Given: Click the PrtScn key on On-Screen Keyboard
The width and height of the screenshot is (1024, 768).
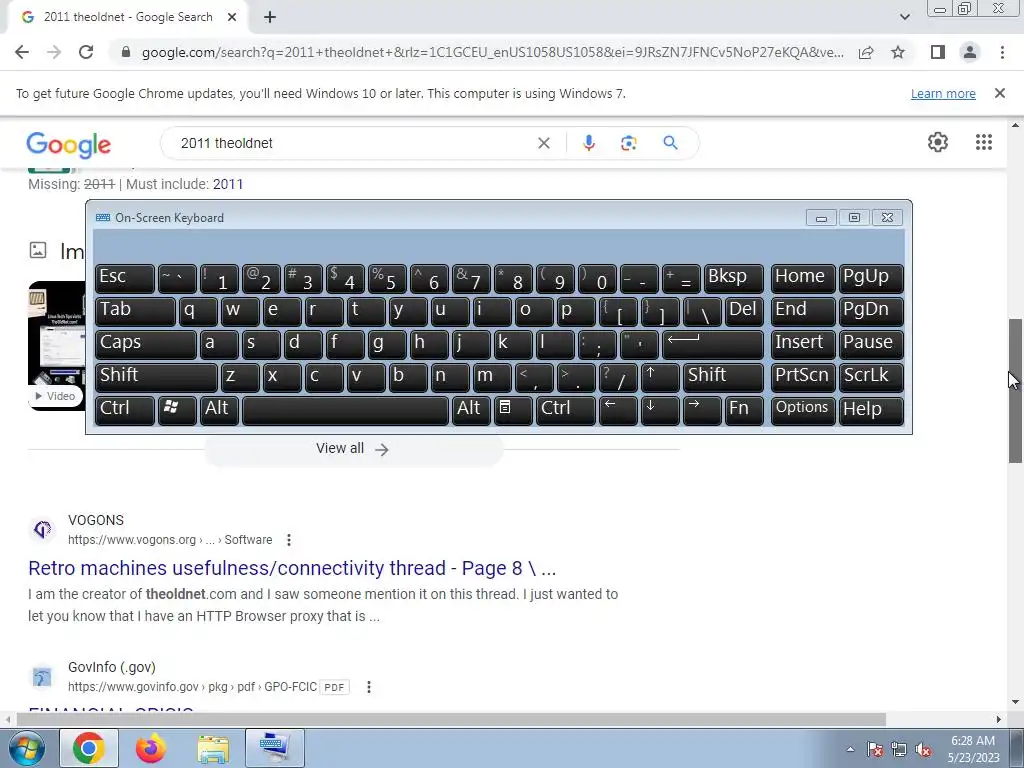Looking at the screenshot, I should tap(803, 377).
